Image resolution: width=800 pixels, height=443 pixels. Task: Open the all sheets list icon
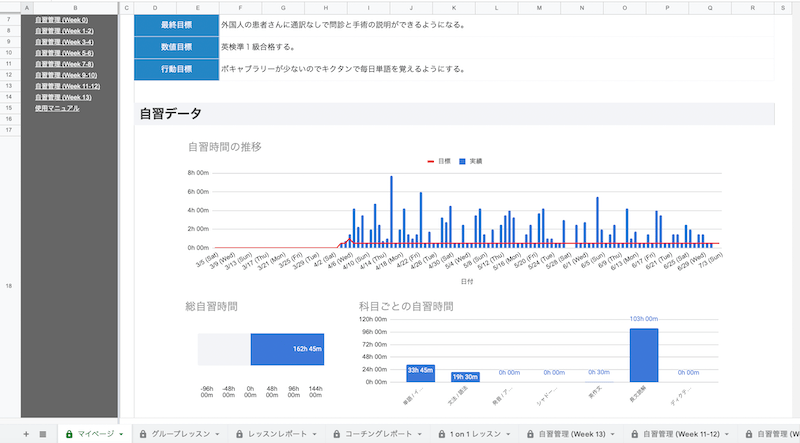(43, 434)
